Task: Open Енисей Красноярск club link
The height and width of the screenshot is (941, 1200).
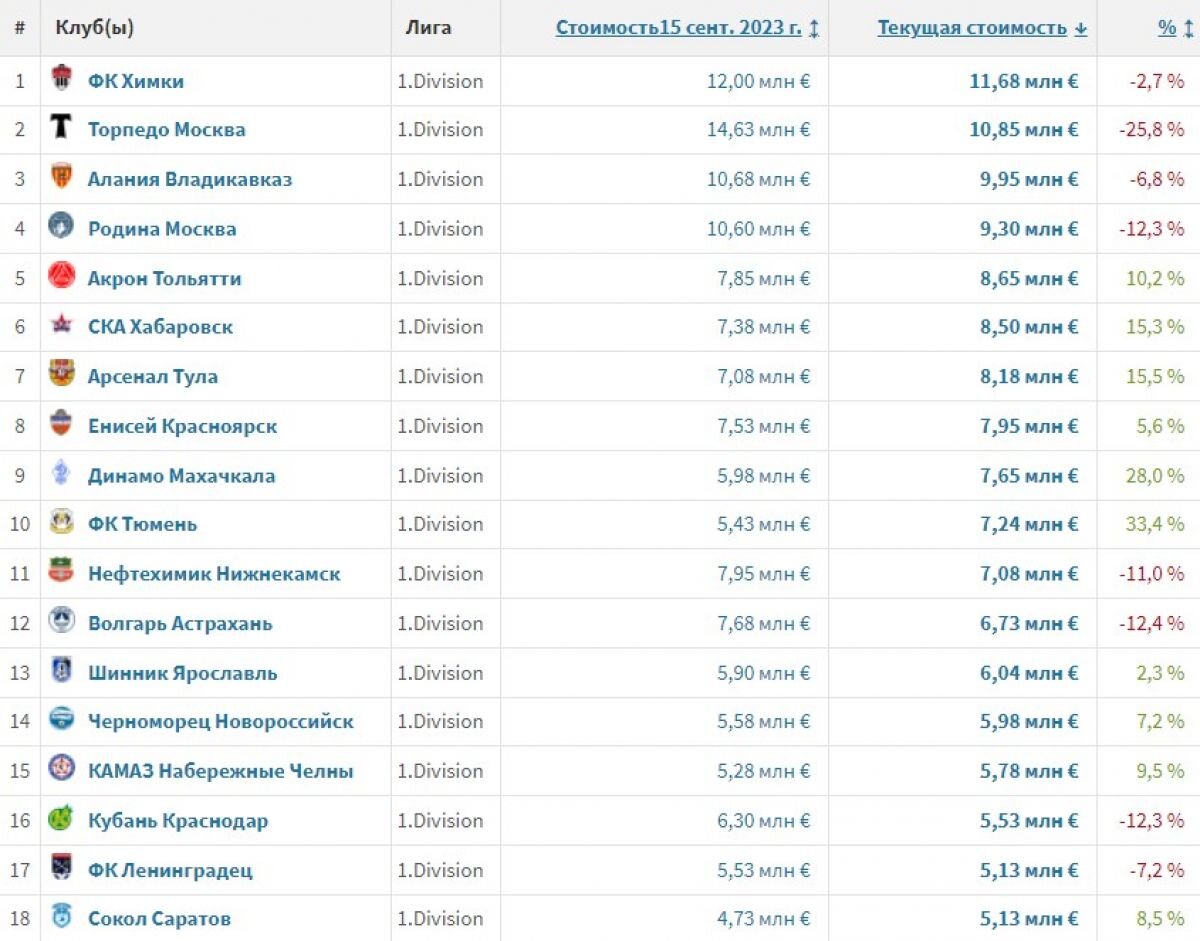Action: (x=182, y=426)
